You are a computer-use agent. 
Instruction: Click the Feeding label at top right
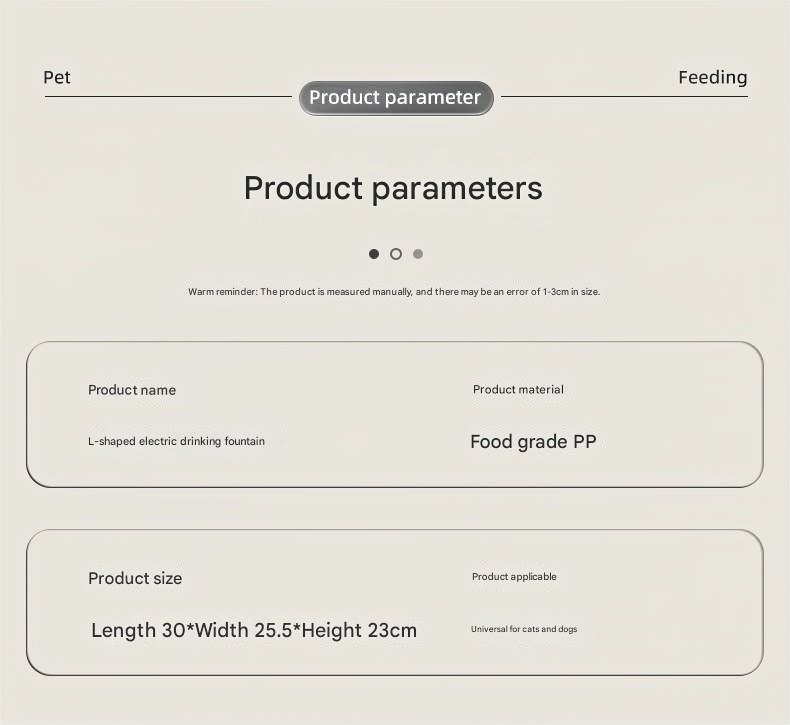click(712, 78)
